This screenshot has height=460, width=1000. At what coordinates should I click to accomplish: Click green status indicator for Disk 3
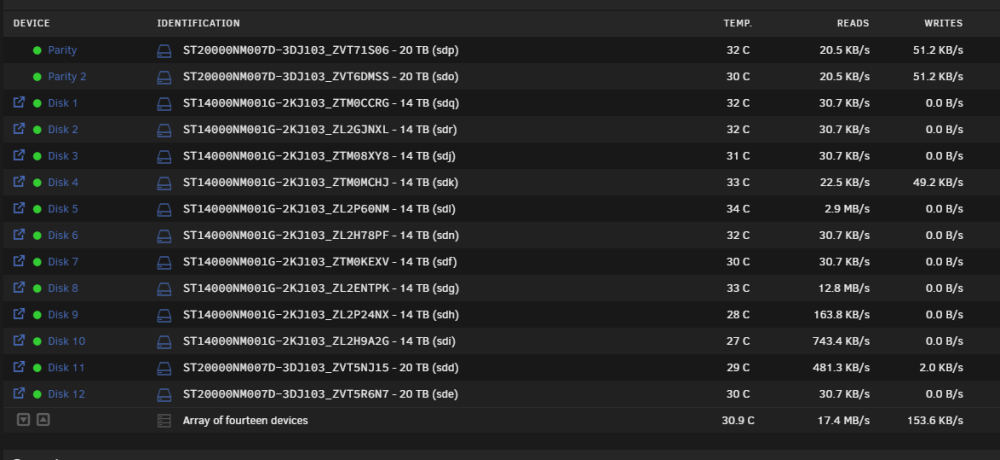click(x=37, y=156)
